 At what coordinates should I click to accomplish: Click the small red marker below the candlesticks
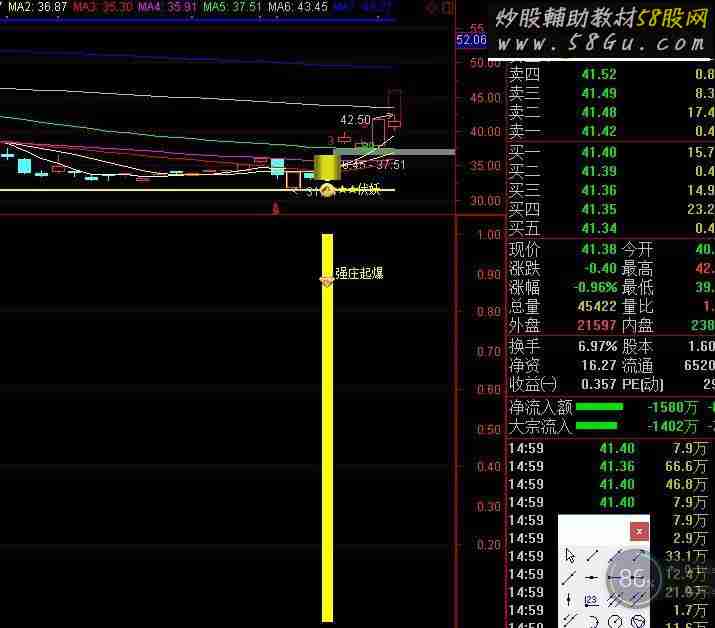275,208
